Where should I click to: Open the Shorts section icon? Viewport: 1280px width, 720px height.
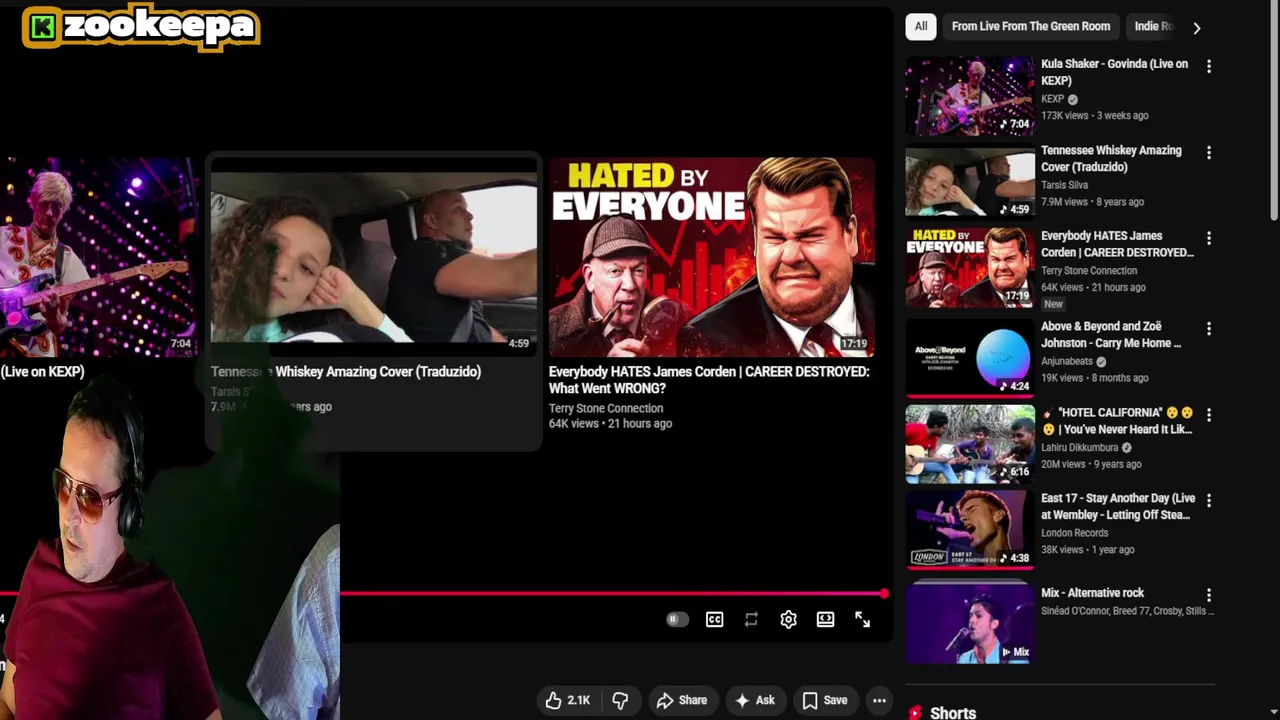pos(915,713)
